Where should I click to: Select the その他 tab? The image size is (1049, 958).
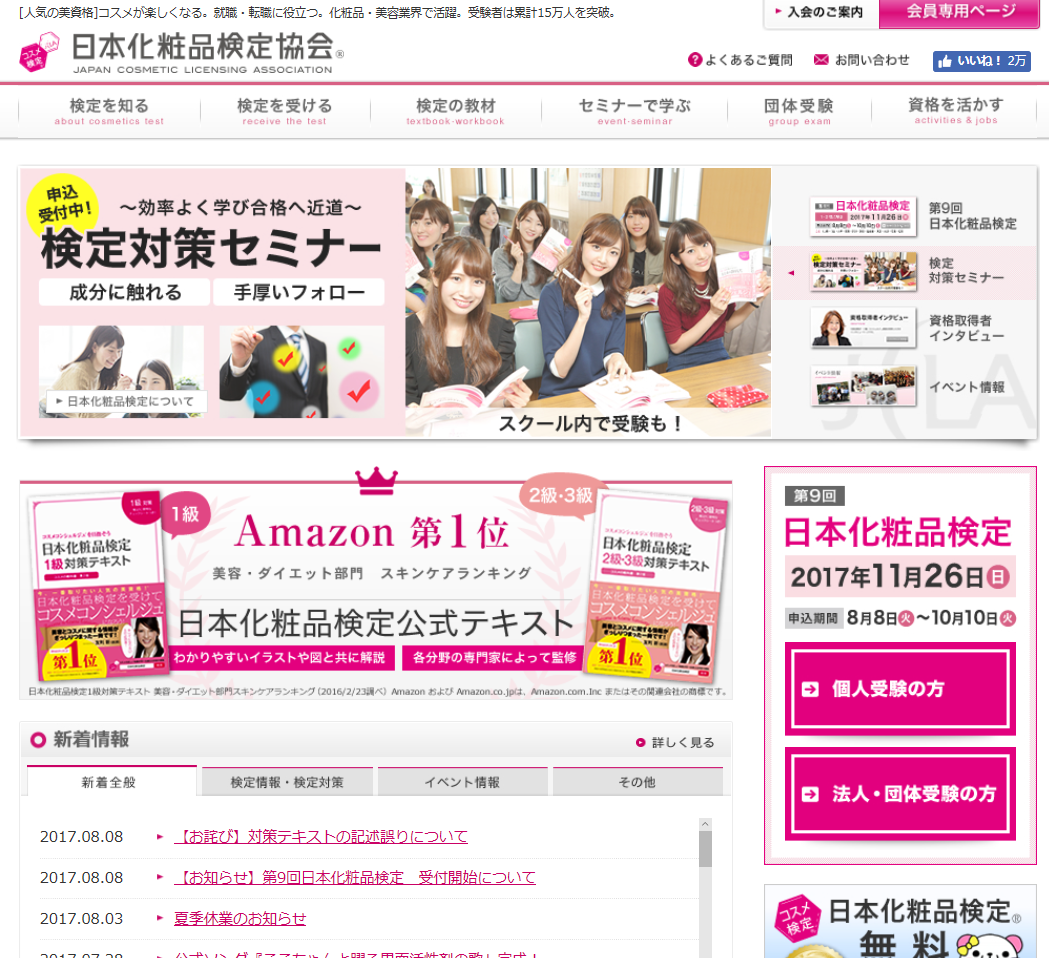638,781
